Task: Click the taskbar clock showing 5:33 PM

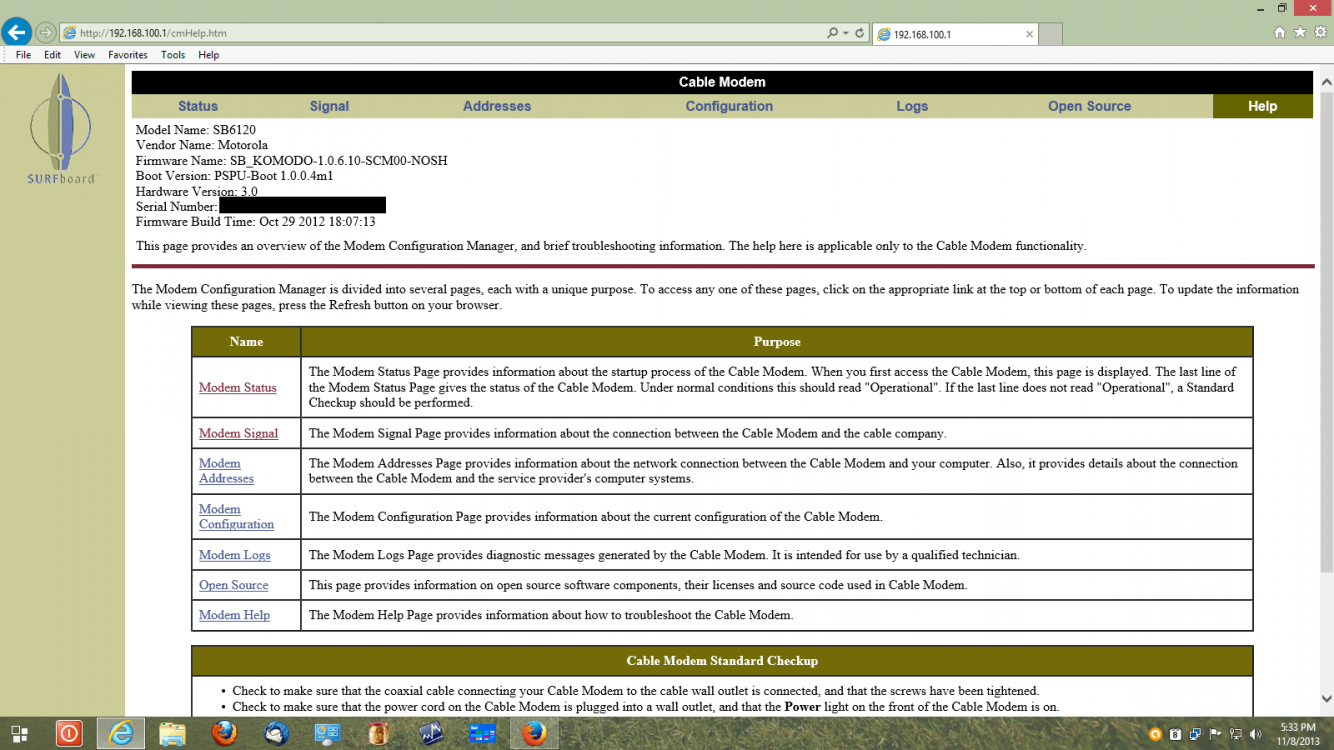Action: (1296, 734)
